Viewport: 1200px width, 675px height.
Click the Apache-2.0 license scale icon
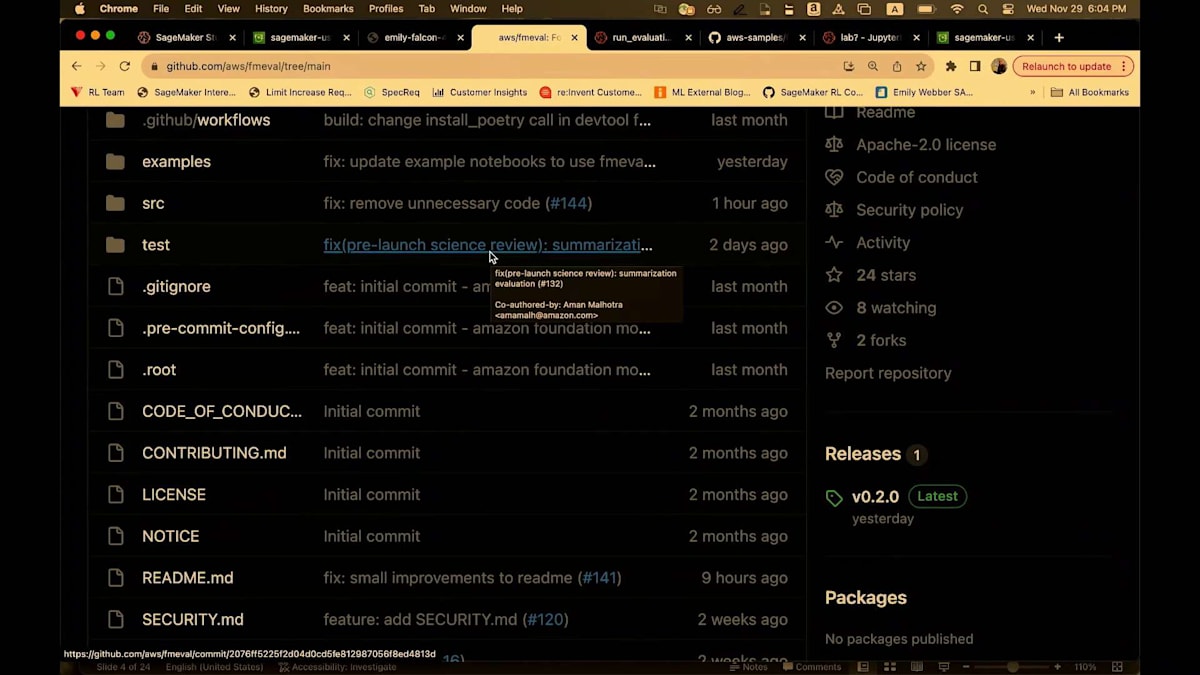[834, 145]
